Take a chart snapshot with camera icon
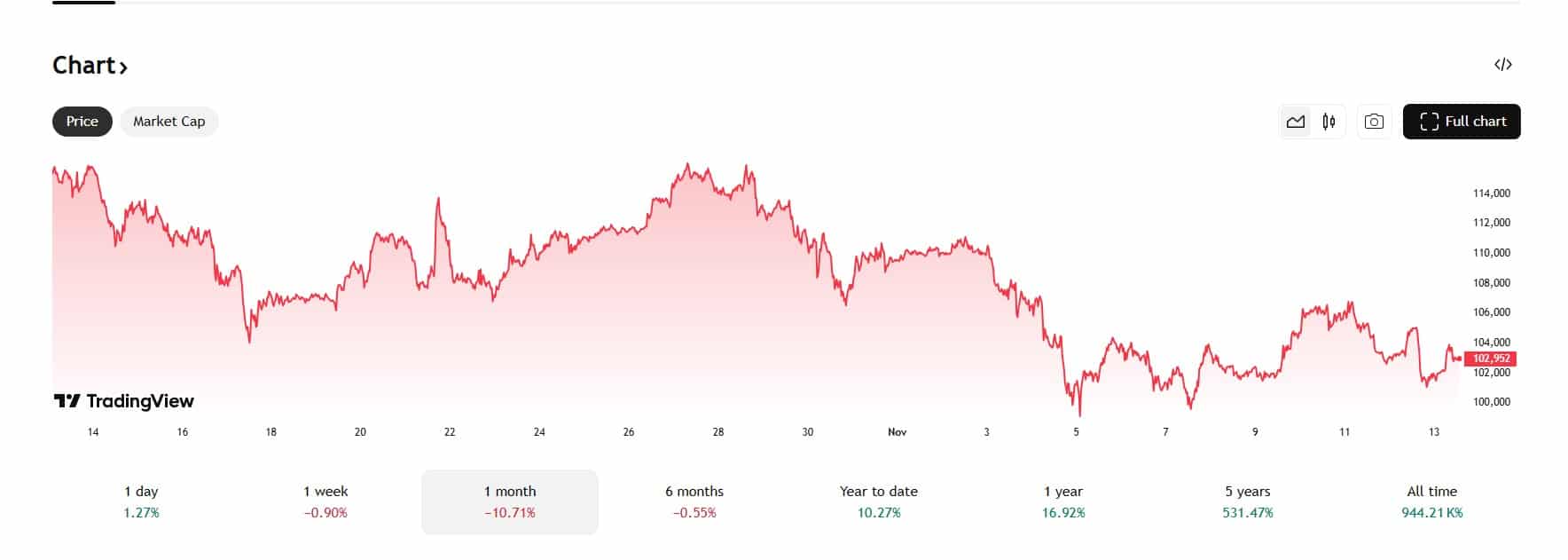The height and width of the screenshot is (560, 1568). click(1373, 122)
